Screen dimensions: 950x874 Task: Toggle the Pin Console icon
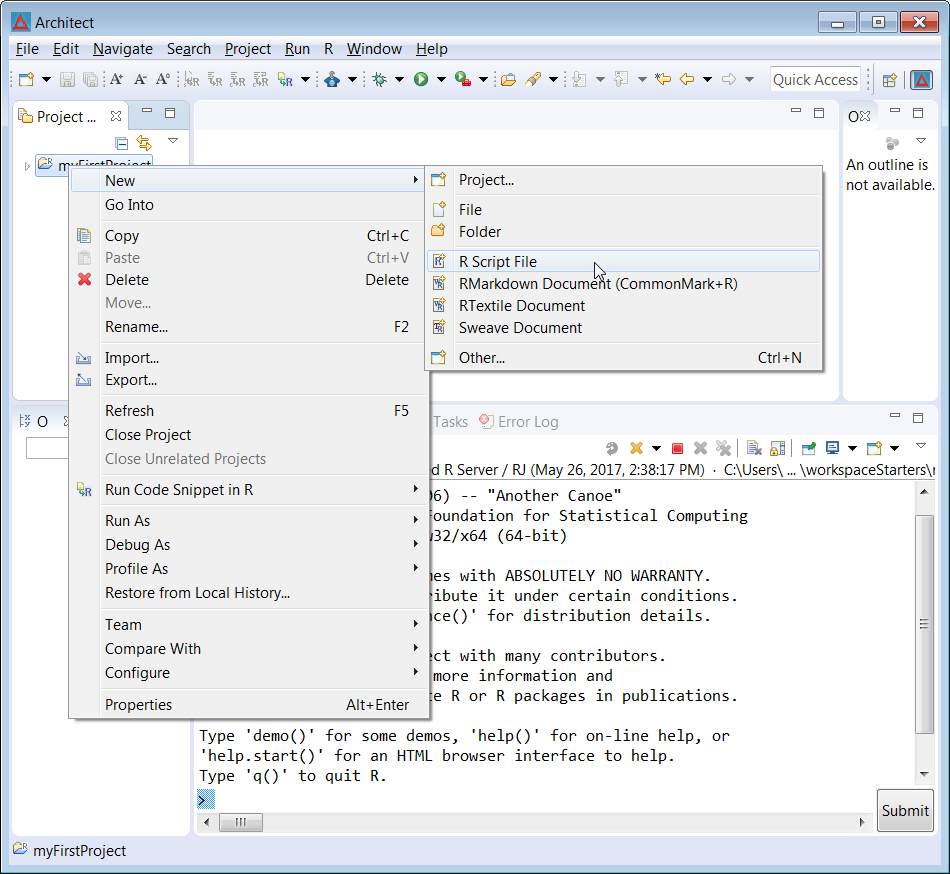[809, 448]
